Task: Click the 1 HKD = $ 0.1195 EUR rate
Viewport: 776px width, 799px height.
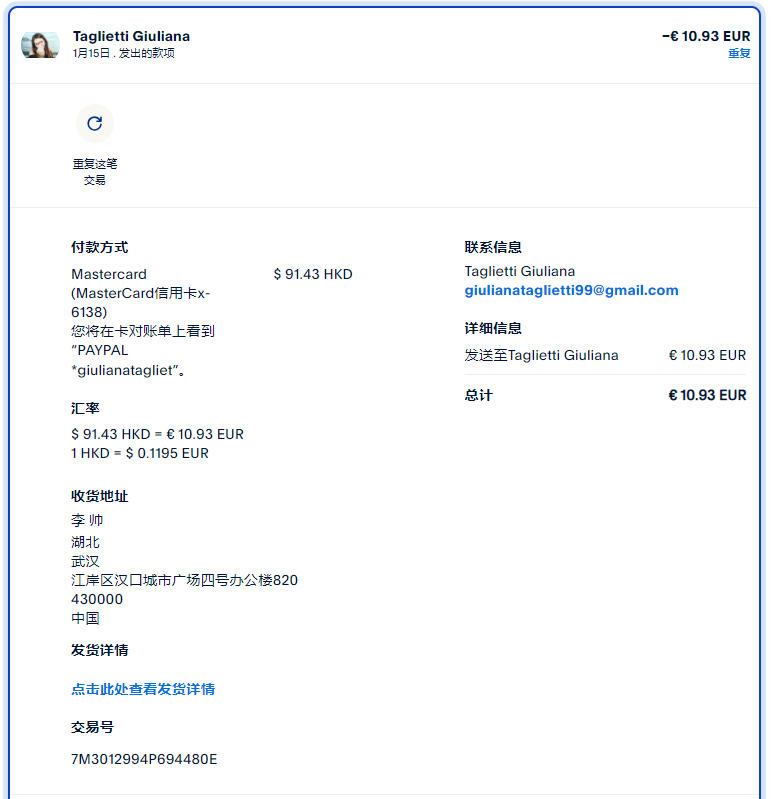Action: 140,453
